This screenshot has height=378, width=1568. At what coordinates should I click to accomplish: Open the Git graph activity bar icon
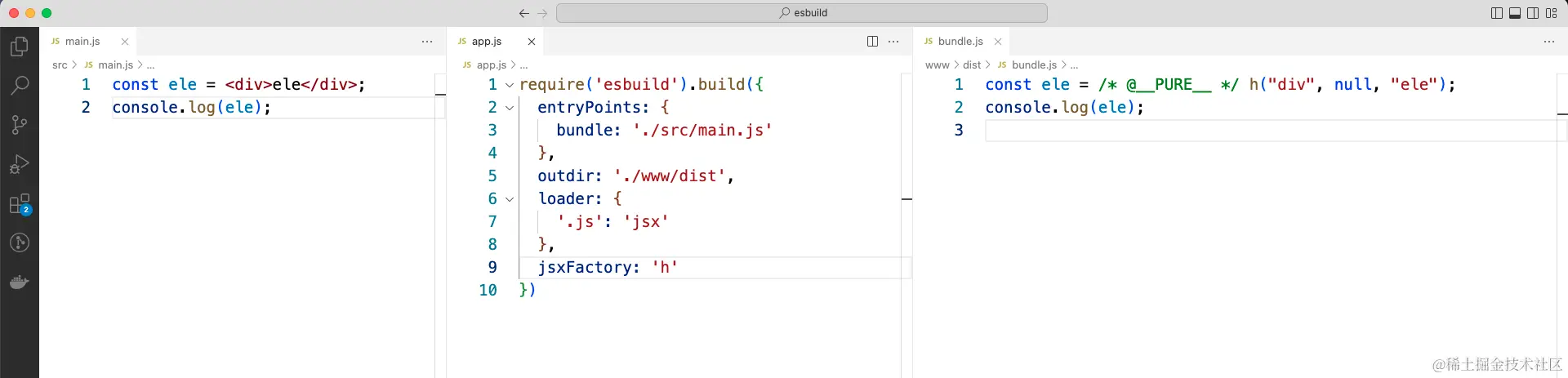tap(20, 242)
